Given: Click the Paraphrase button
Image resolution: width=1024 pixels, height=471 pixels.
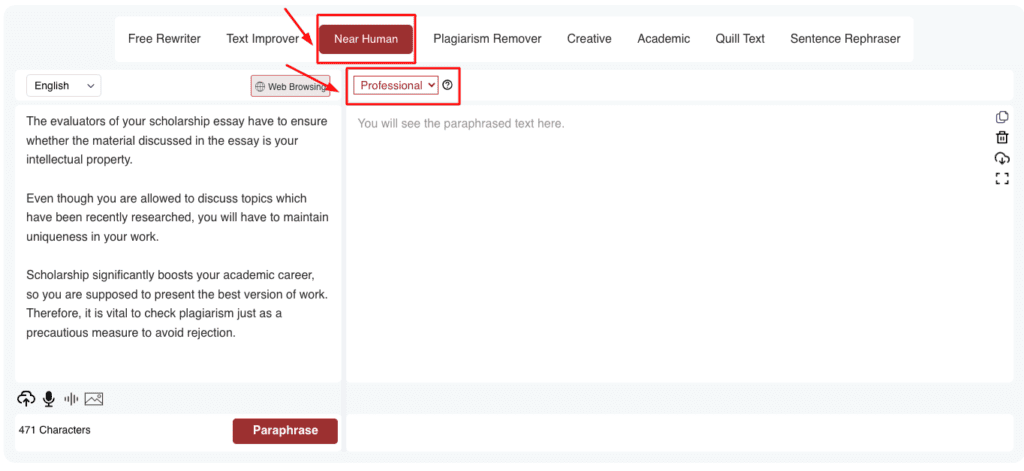Looking at the screenshot, I should coord(285,430).
